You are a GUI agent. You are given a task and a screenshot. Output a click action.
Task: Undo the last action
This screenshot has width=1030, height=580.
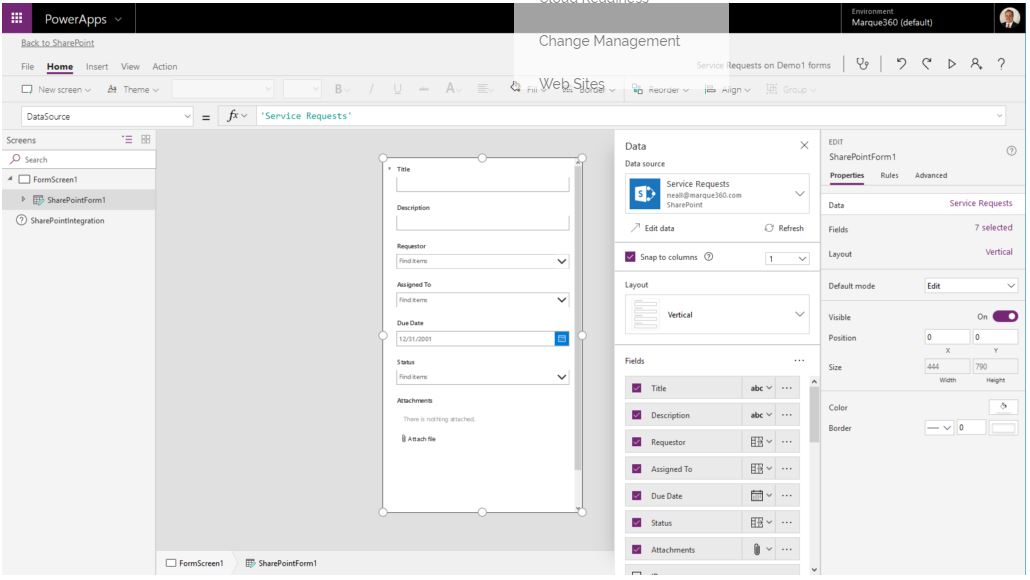pos(901,64)
